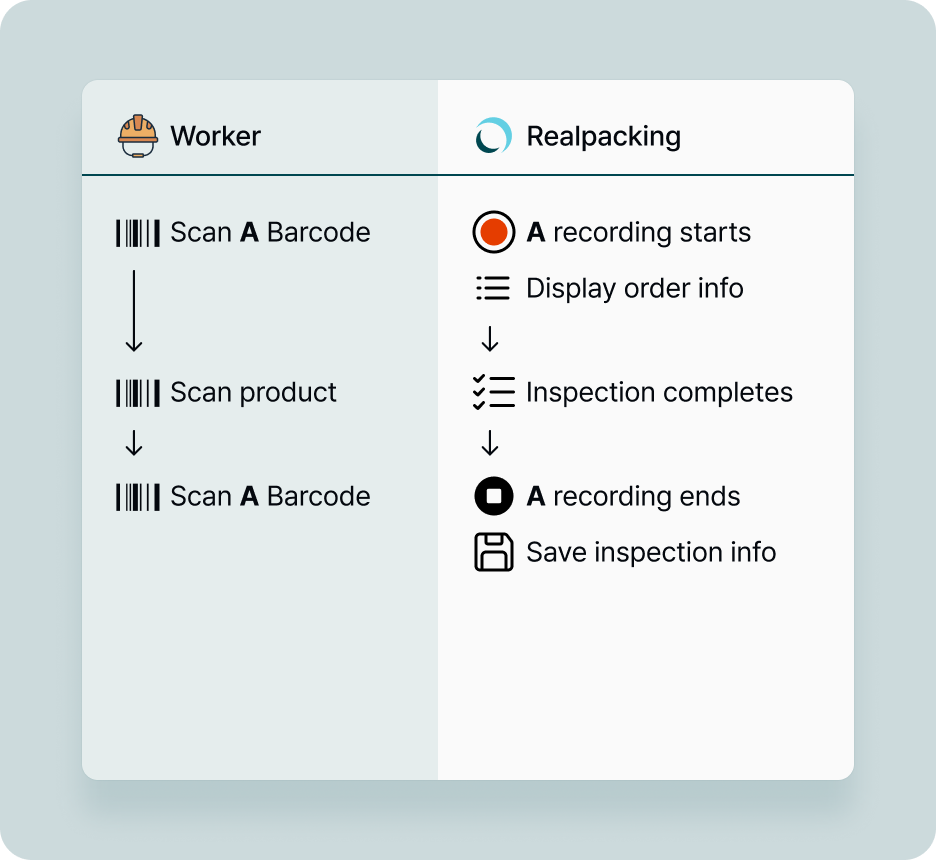Click the last Scan A Barcode icon
The image size is (936, 860).
pyautogui.click(x=138, y=497)
